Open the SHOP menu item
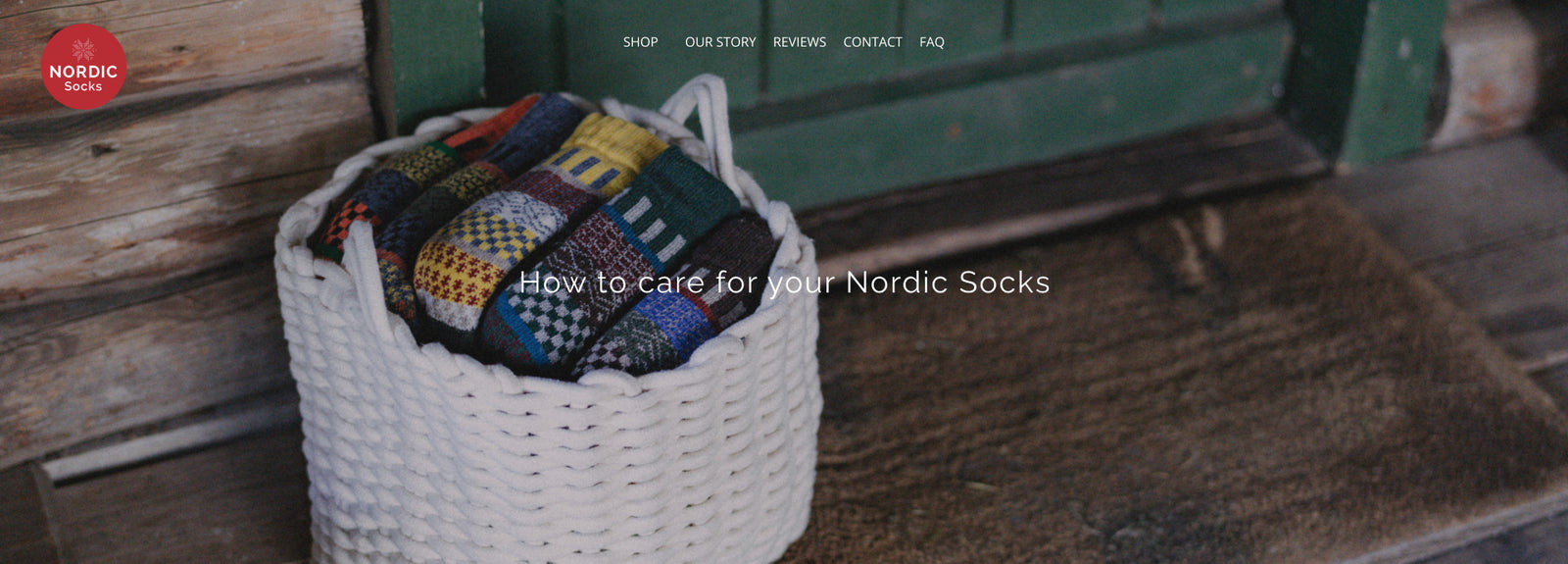The image size is (1568, 564). (x=640, y=42)
